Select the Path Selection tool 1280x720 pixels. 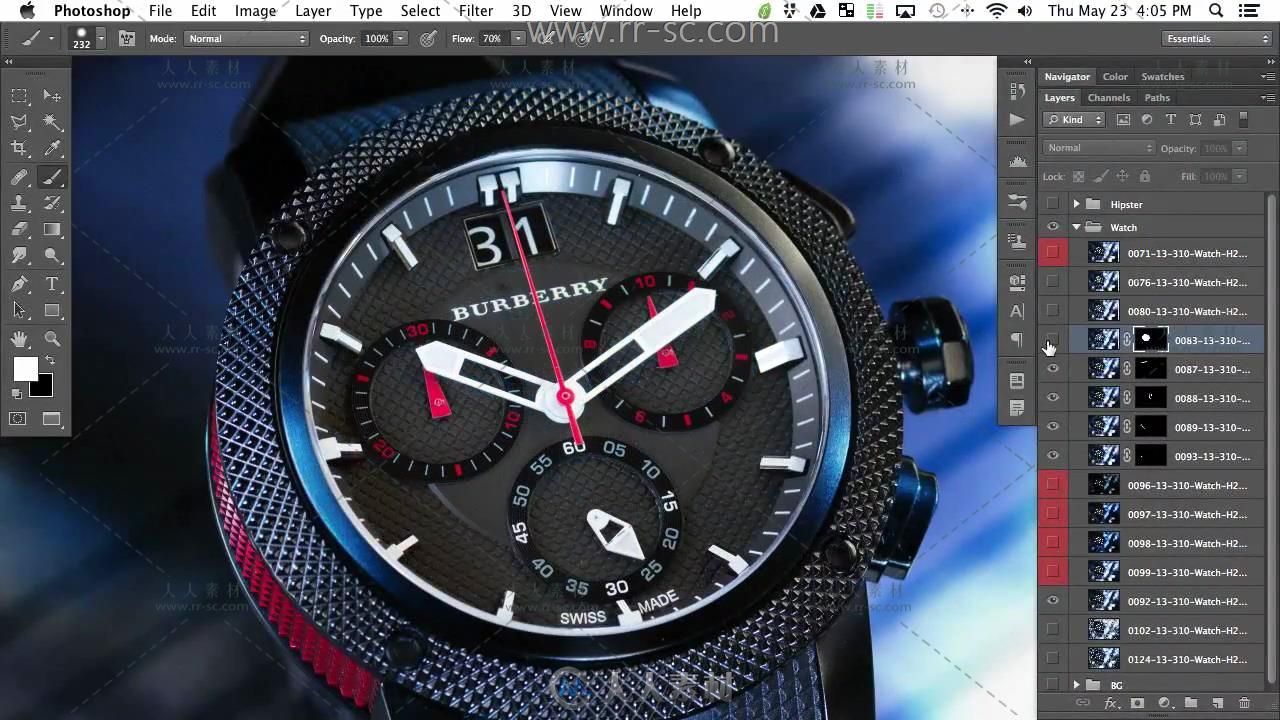point(19,311)
